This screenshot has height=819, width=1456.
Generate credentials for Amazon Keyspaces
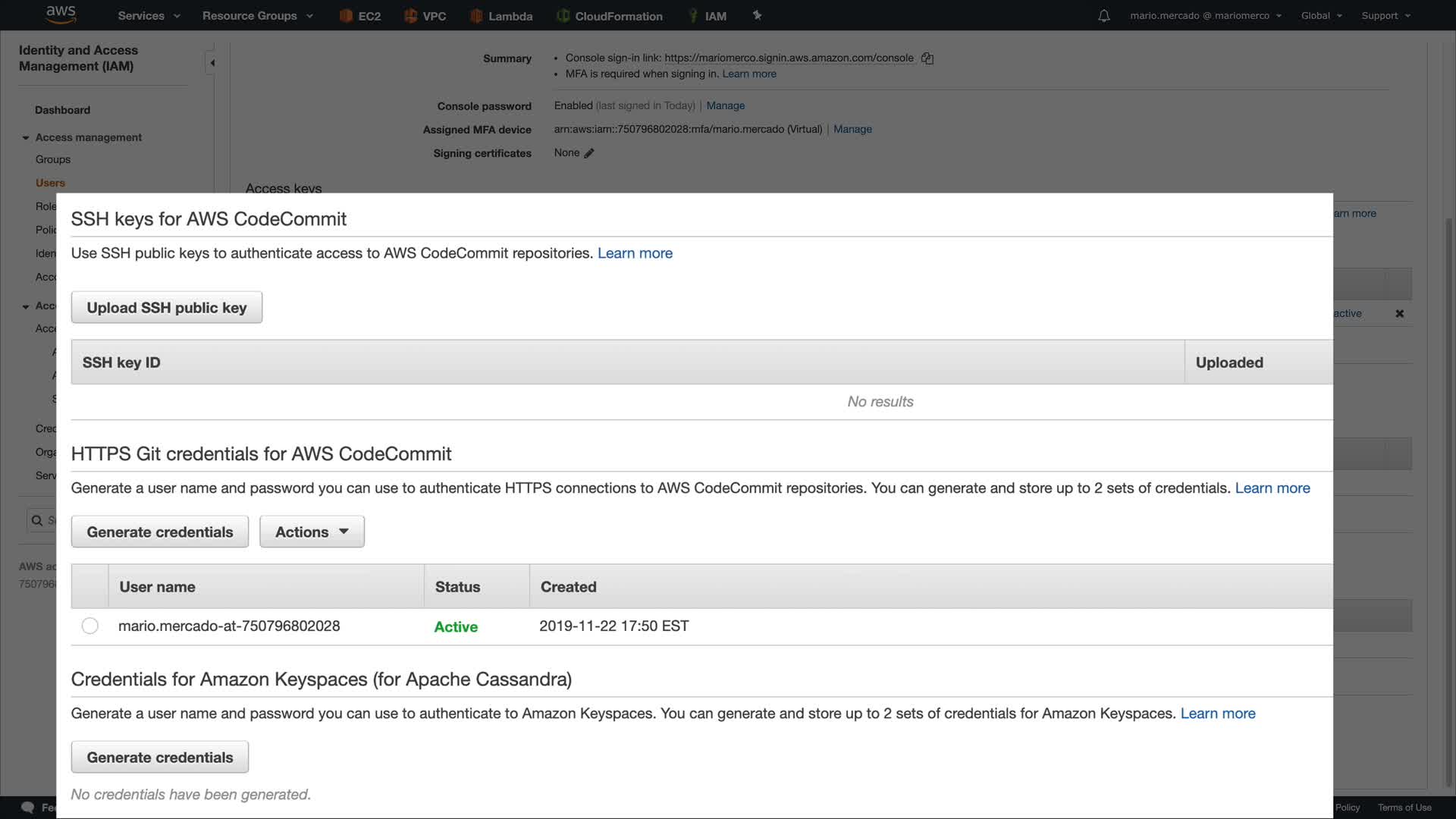(x=159, y=757)
